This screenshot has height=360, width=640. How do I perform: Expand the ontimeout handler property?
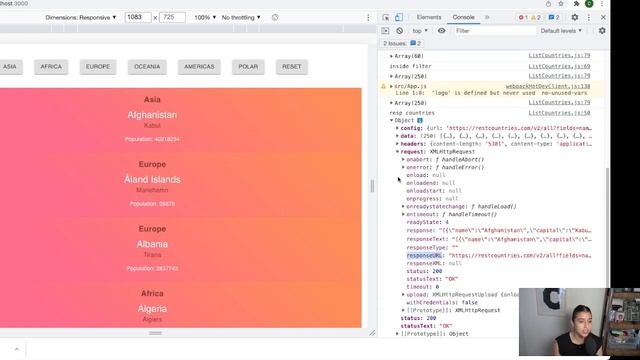(x=403, y=214)
